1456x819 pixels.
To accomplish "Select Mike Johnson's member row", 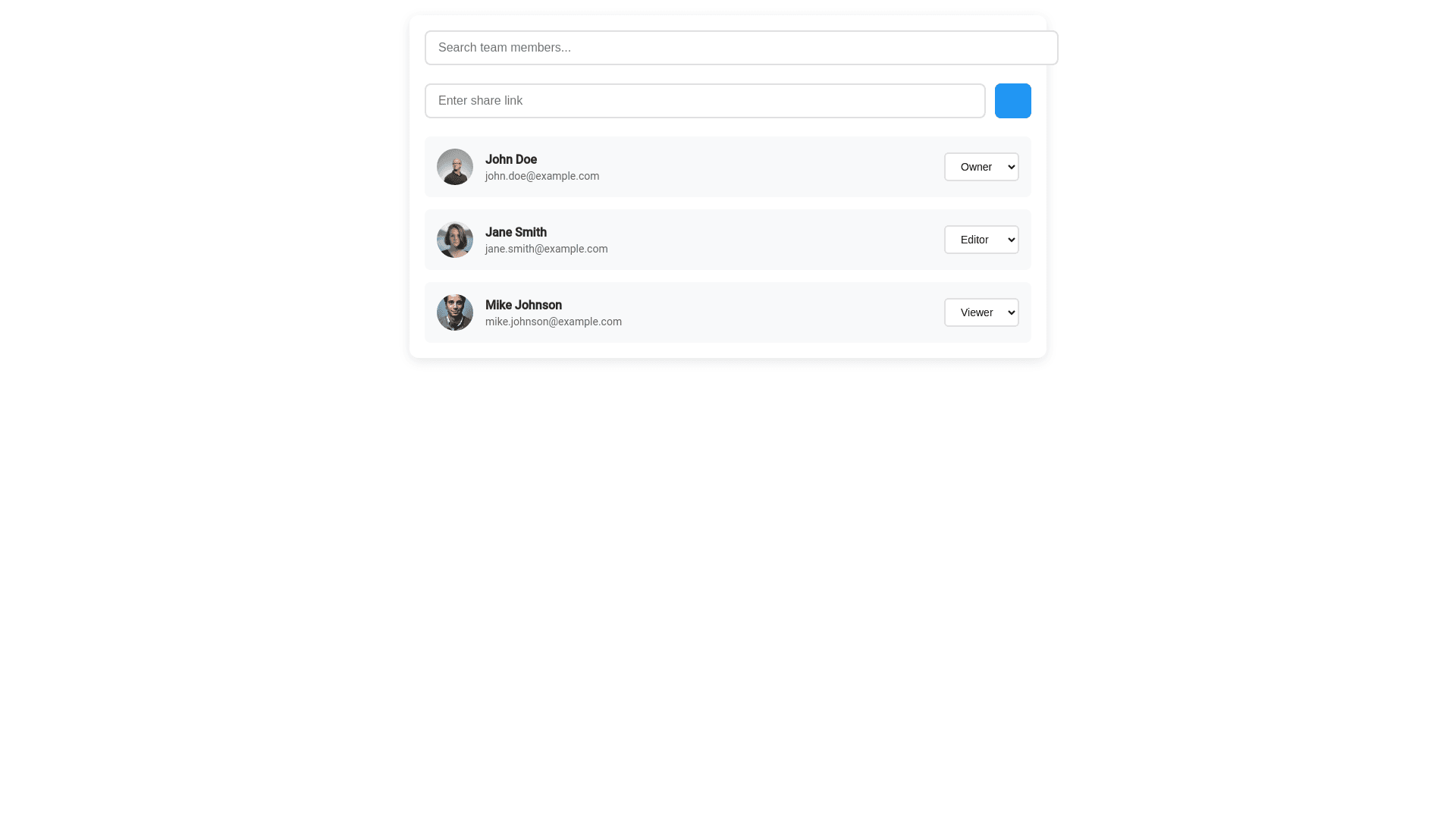I will pyautogui.click(x=728, y=312).
